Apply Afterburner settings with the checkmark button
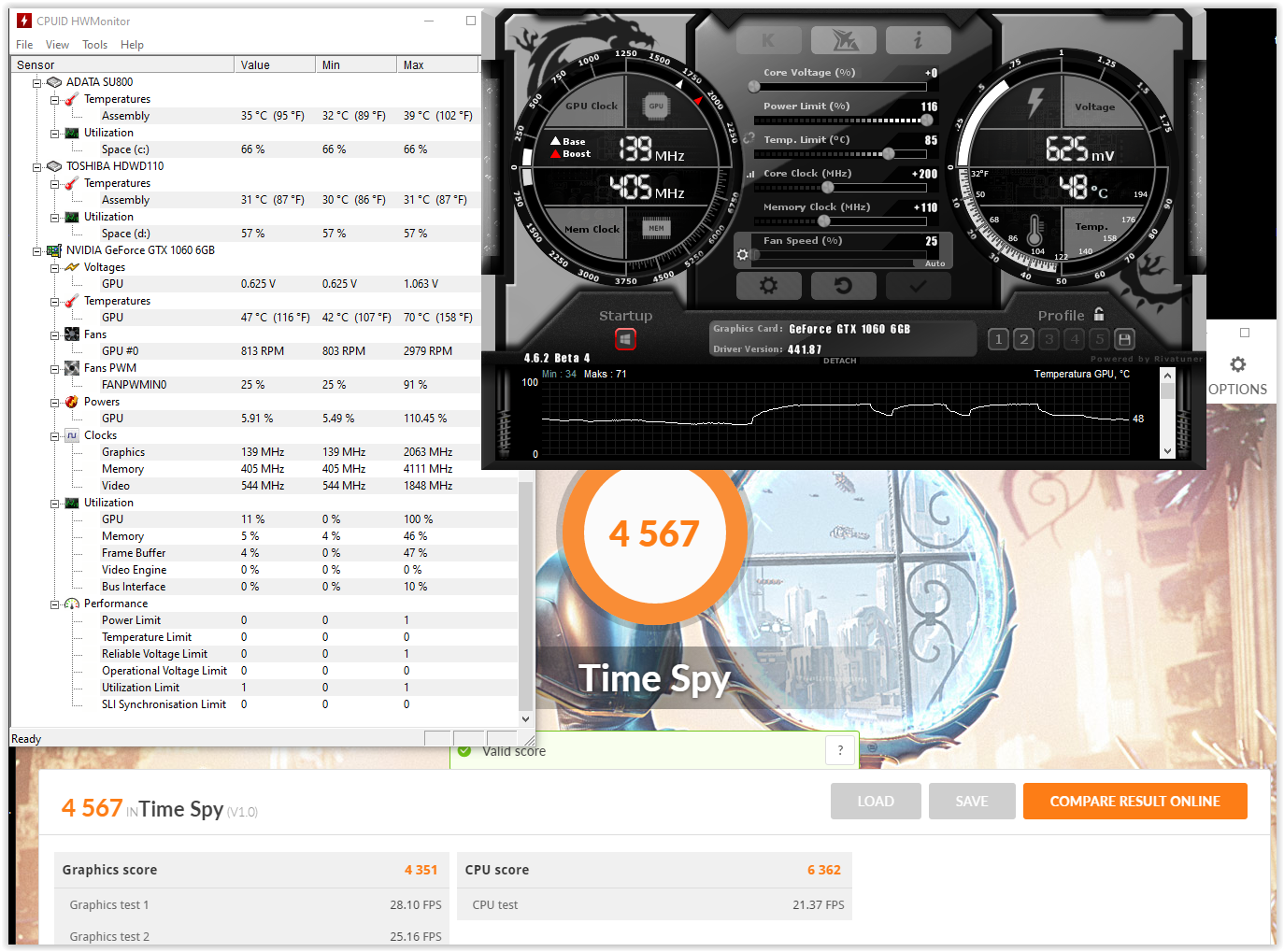 (918, 286)
